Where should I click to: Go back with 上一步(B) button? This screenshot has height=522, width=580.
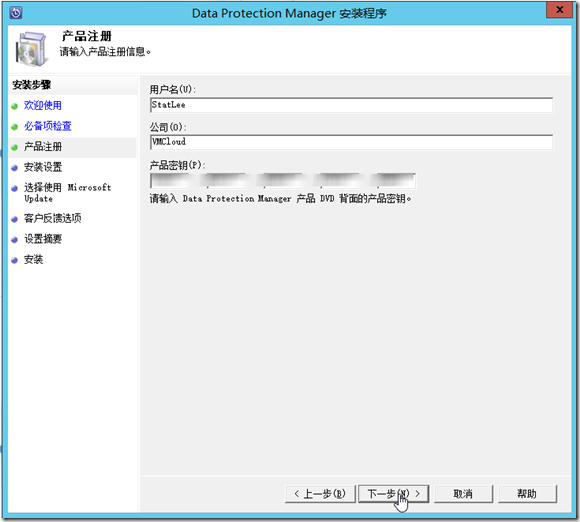(320, 494)
